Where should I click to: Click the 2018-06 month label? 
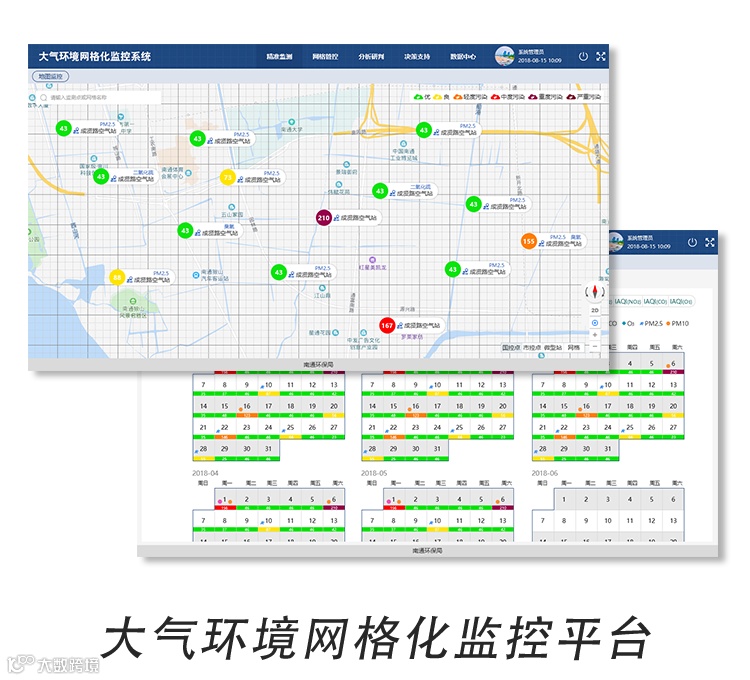(x=545, y=473)
